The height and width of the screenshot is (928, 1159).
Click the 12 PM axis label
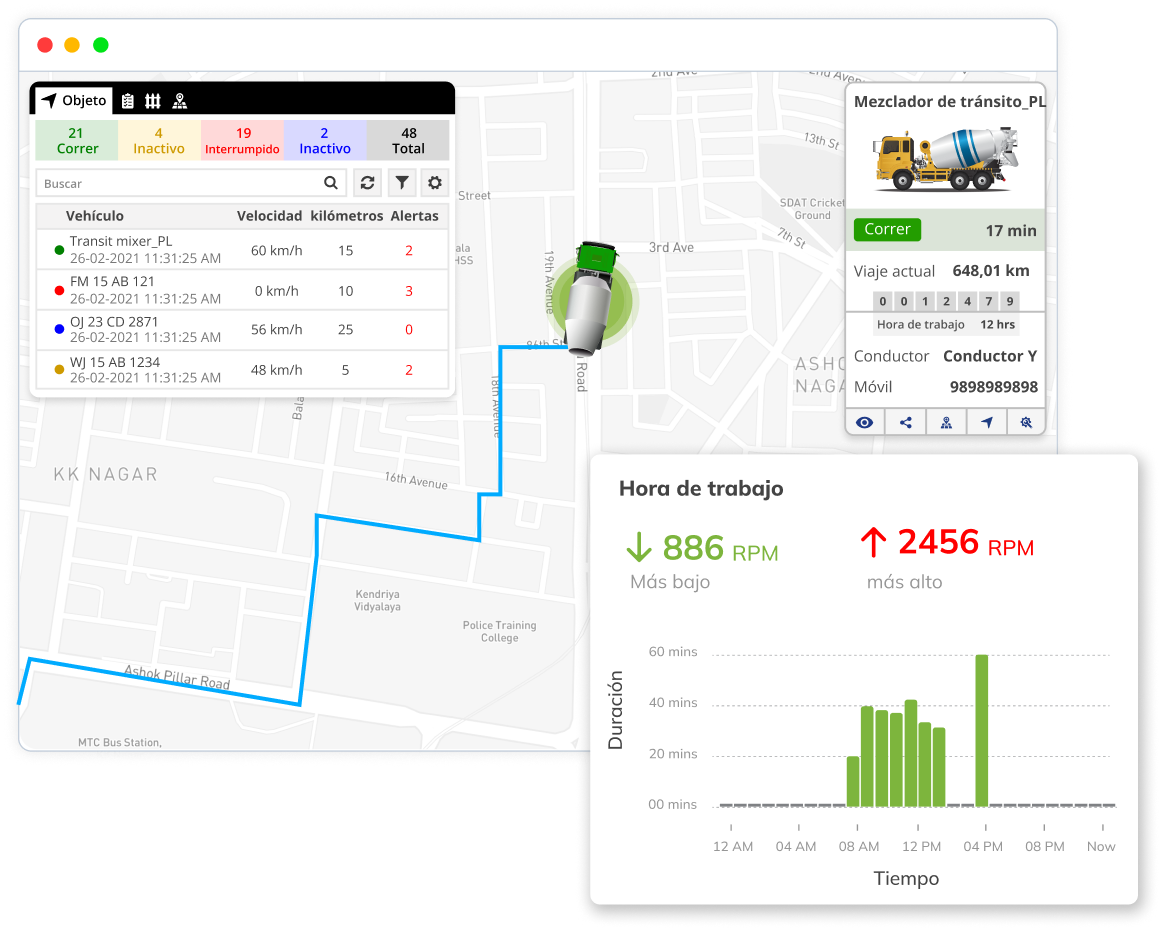(x=921, y=847)
